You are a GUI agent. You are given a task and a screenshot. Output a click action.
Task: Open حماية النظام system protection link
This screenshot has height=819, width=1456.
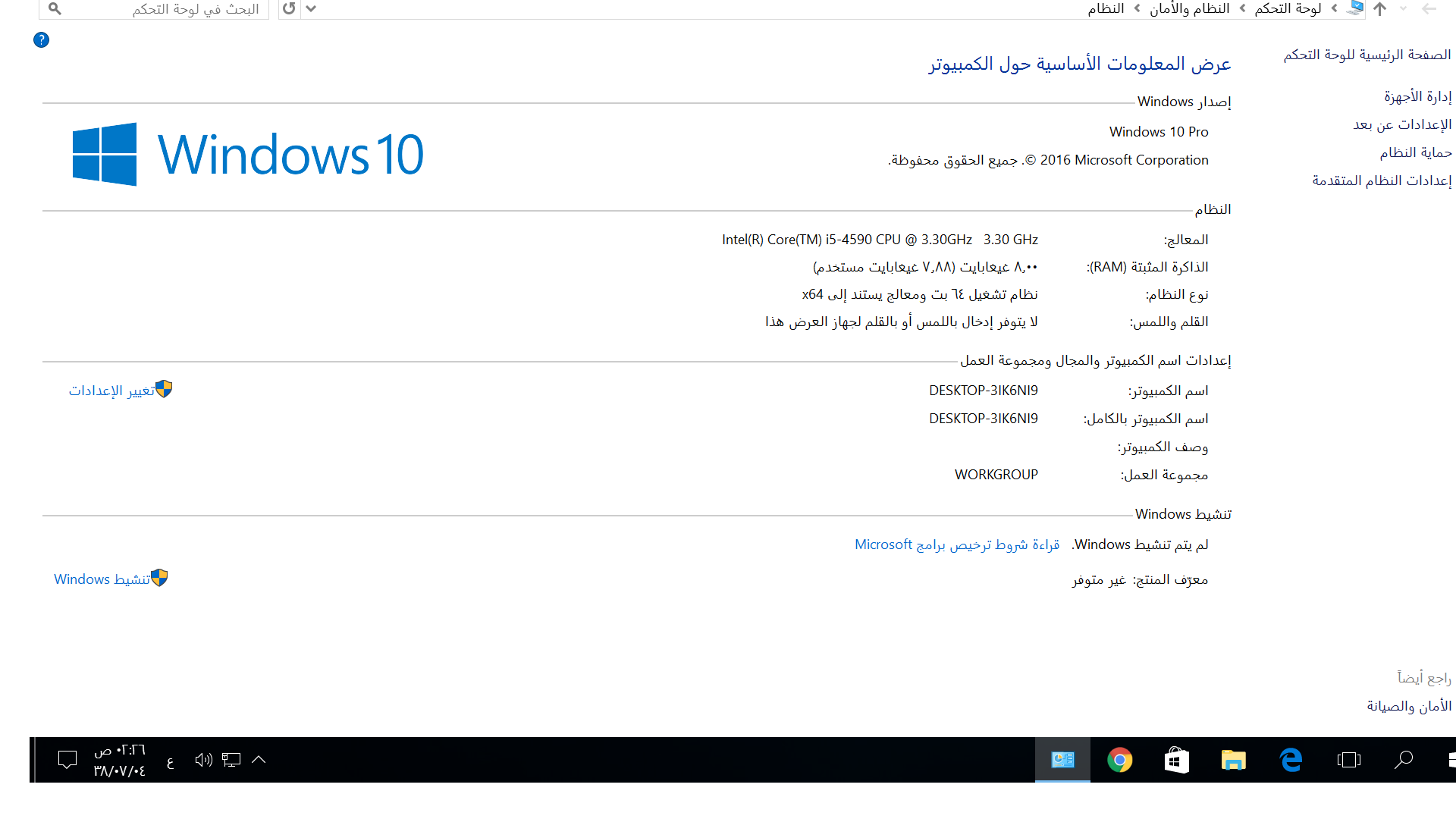click(x=1416, y=152)
